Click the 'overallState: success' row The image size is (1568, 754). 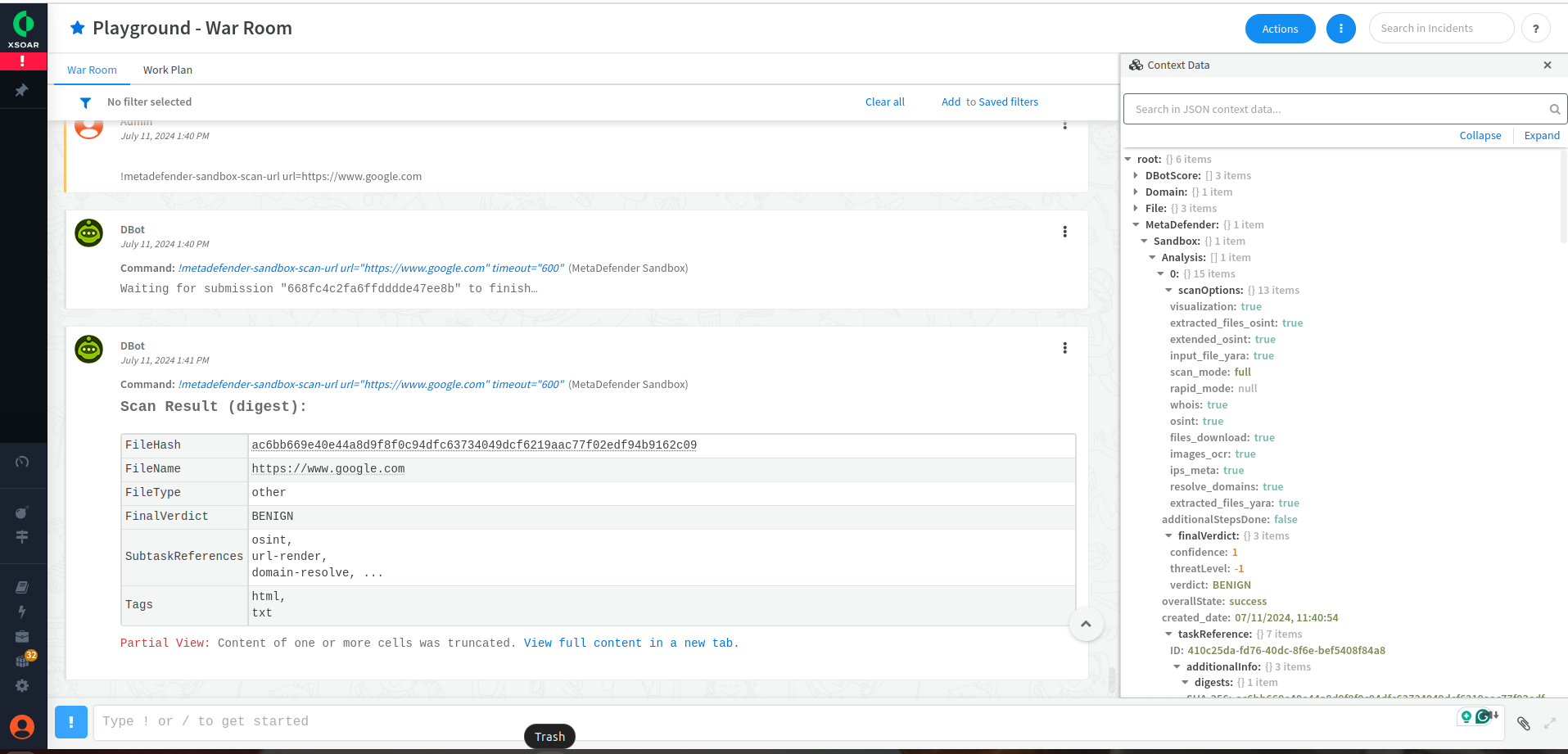(x=1214, y=602)
